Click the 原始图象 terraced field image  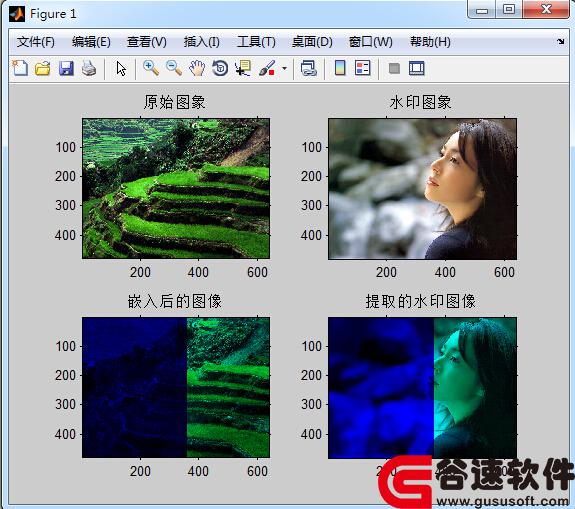(176, 188)
